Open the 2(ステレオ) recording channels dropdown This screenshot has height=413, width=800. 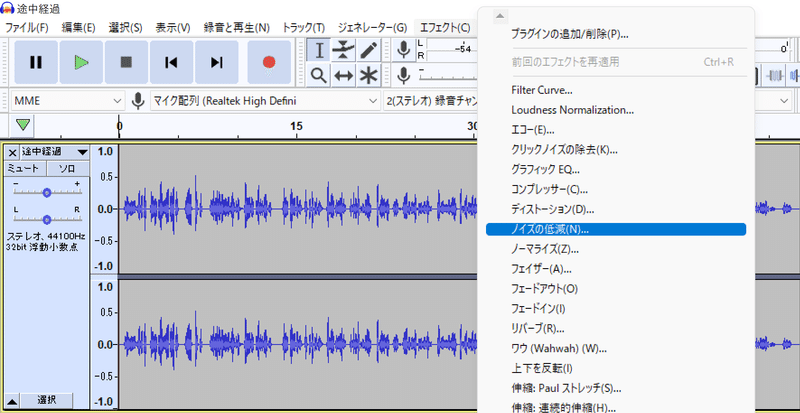coord(432,101)
